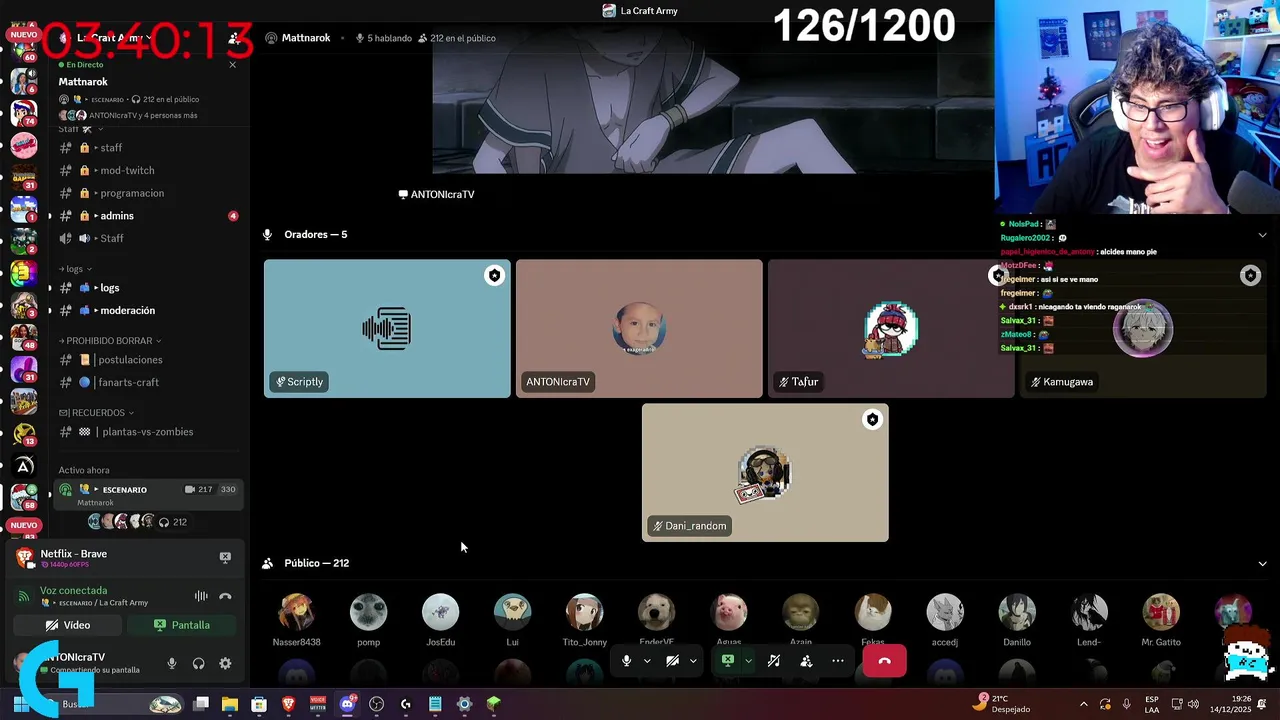The image size is (1280, 720).
Task: Collapse the RECUERDOS category
Action: click(x=96, y=413)
